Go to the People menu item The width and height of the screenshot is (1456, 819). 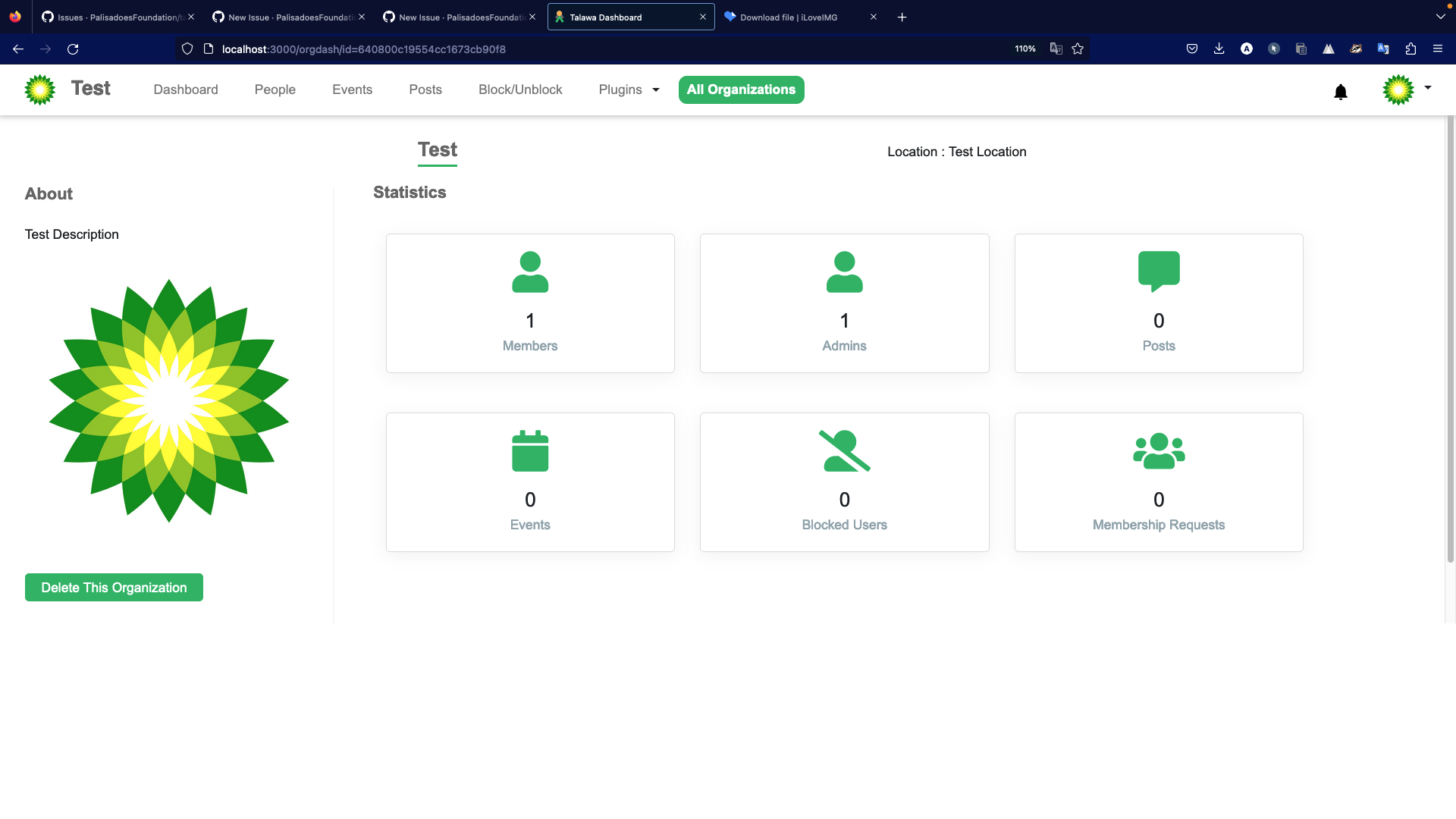click(275, 89)
